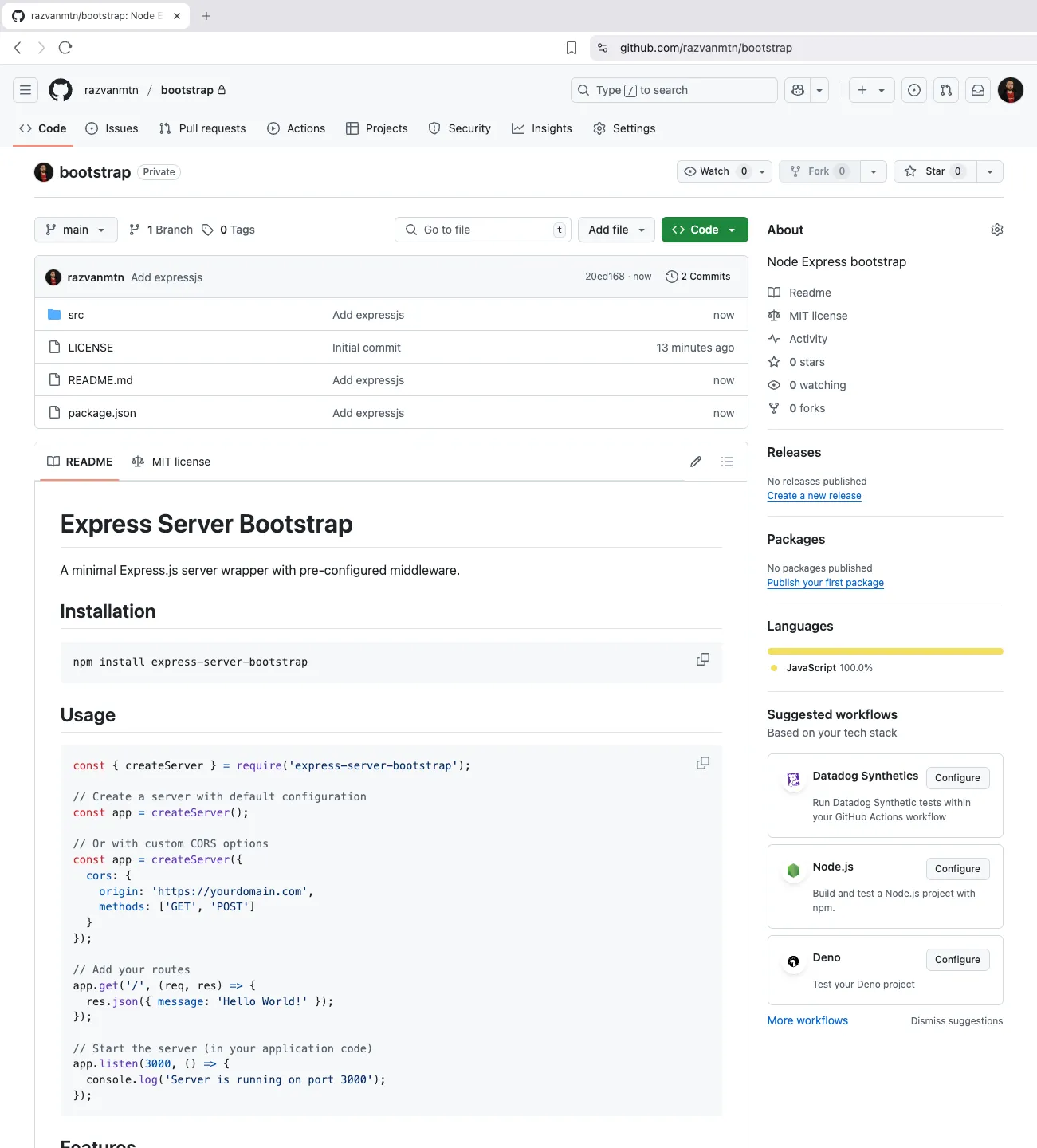Click the GitHub Octocat logo

click(61, 90)
